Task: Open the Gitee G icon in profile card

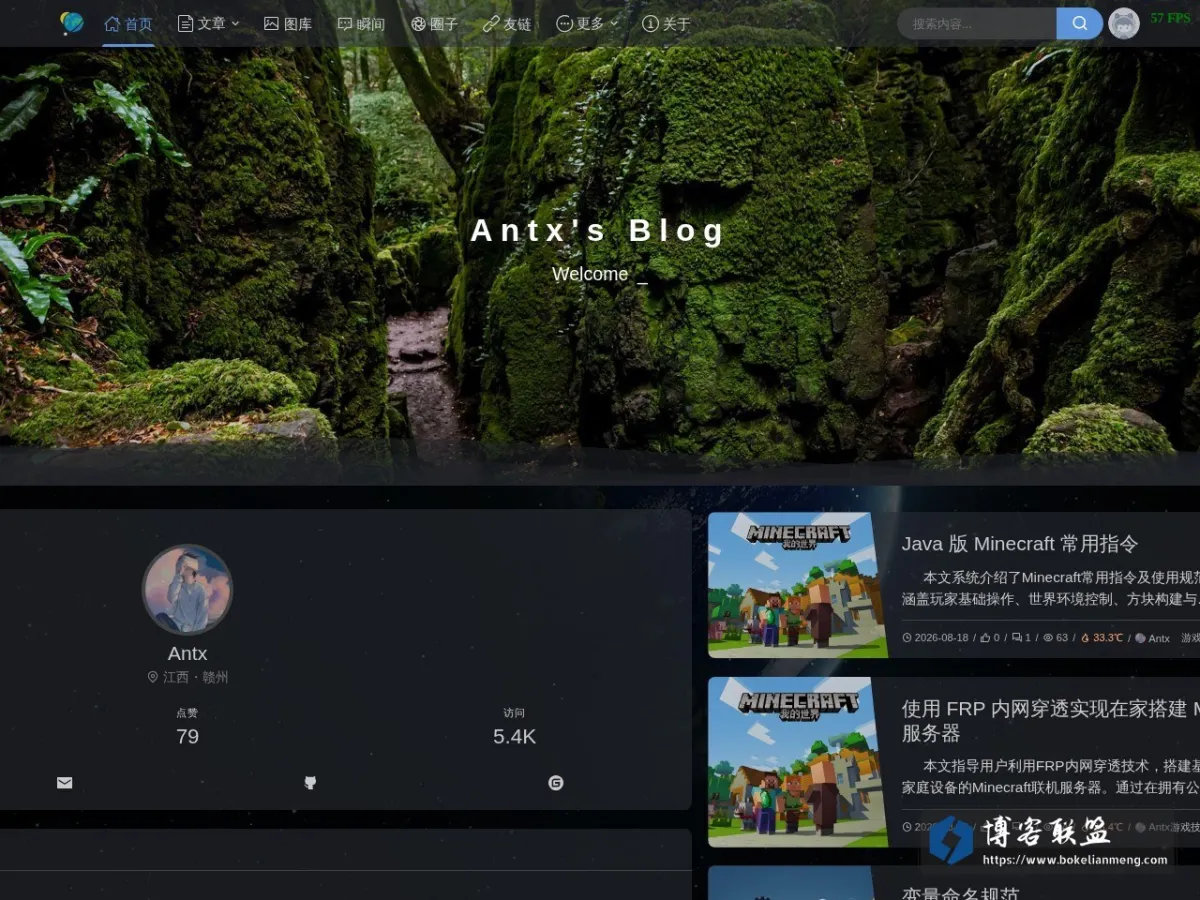Action: coord(556,783)
